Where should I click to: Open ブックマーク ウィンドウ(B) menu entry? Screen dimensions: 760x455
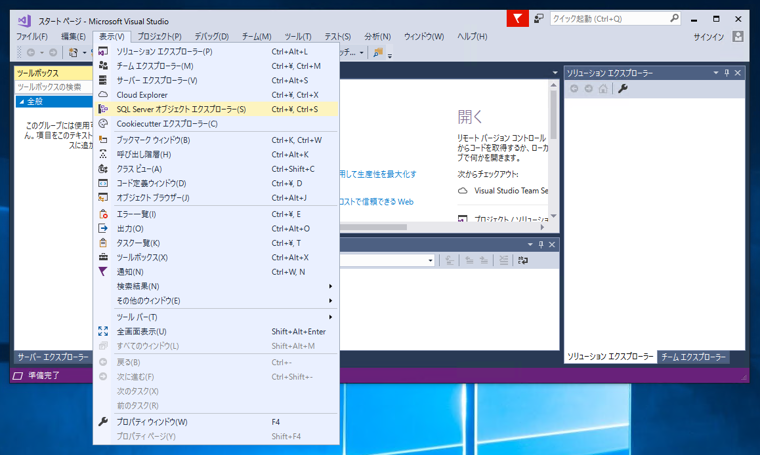(216, 140)
